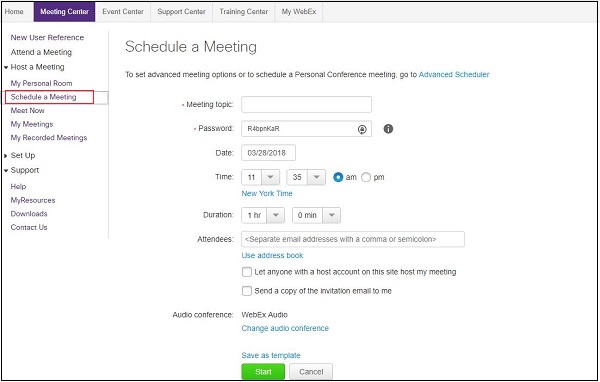
Task: Enable letting anyone with host account host
Action: 247,272
